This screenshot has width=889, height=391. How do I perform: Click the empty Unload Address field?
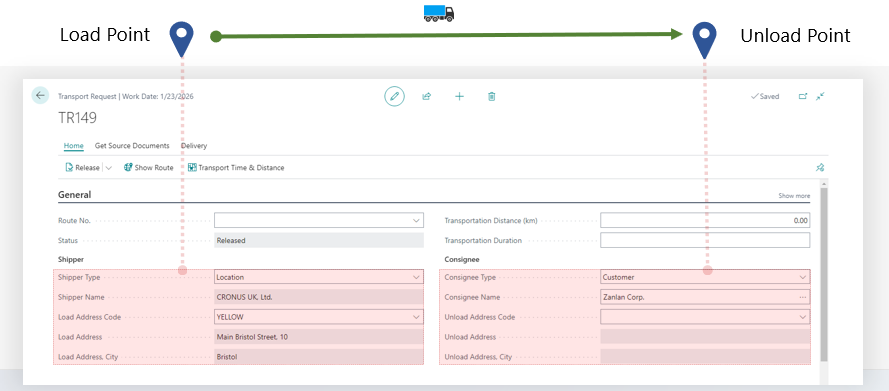click(x=705, y=337)
